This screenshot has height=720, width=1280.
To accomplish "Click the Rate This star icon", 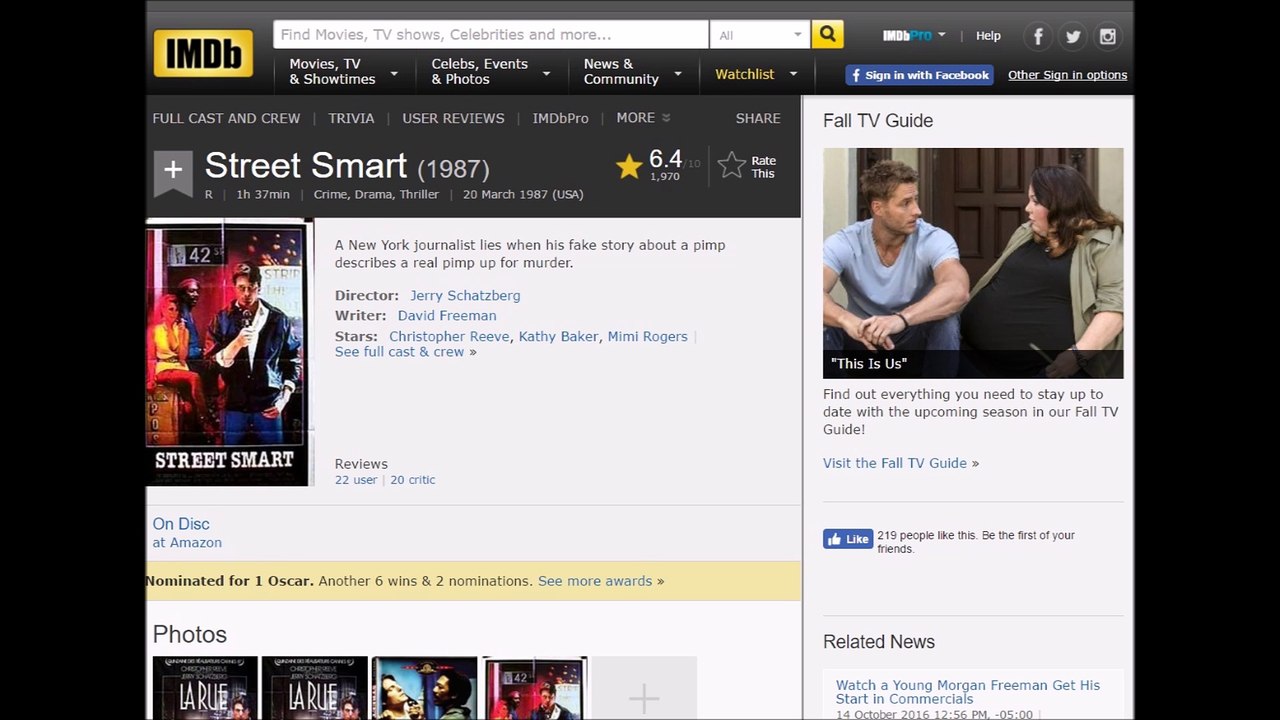I will coord(732,166).
